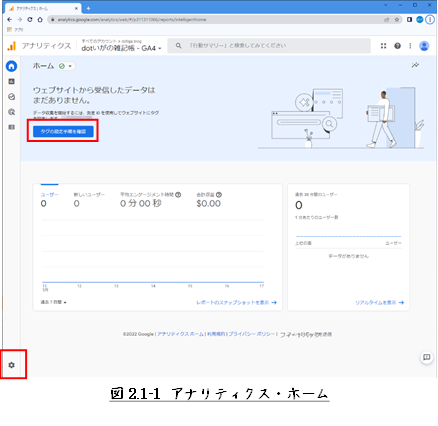Click the browser tab list chevron
The height and width of the screenshot is (426, 438).
[x=386, y=5]
